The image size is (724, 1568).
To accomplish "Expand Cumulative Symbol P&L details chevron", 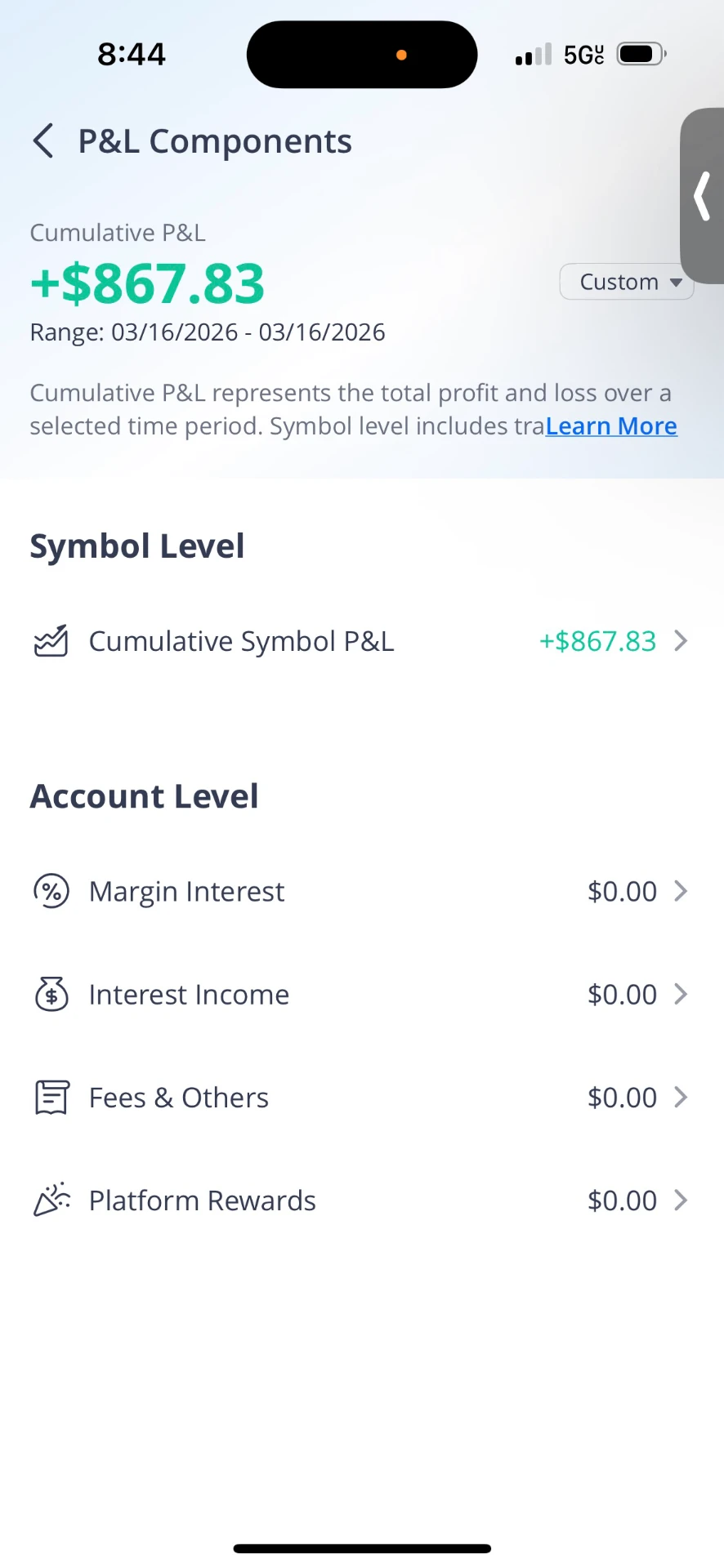I will coord(681,641).
